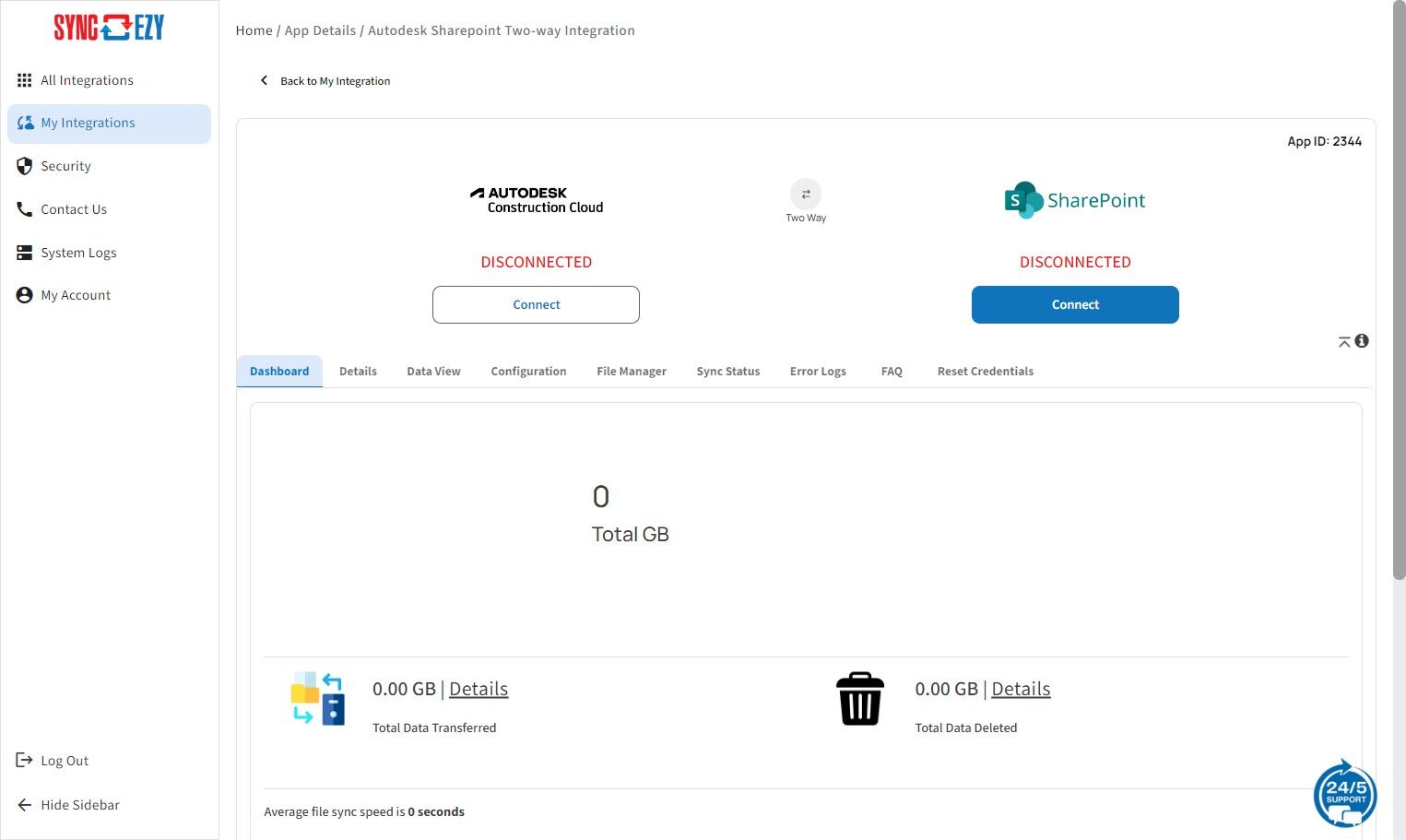The width and height of the screenshot is (1406, 840).
Task: Click the DISCONNECTED status under Autodesk
Action: pyautogui.click(x=537, y=262)
